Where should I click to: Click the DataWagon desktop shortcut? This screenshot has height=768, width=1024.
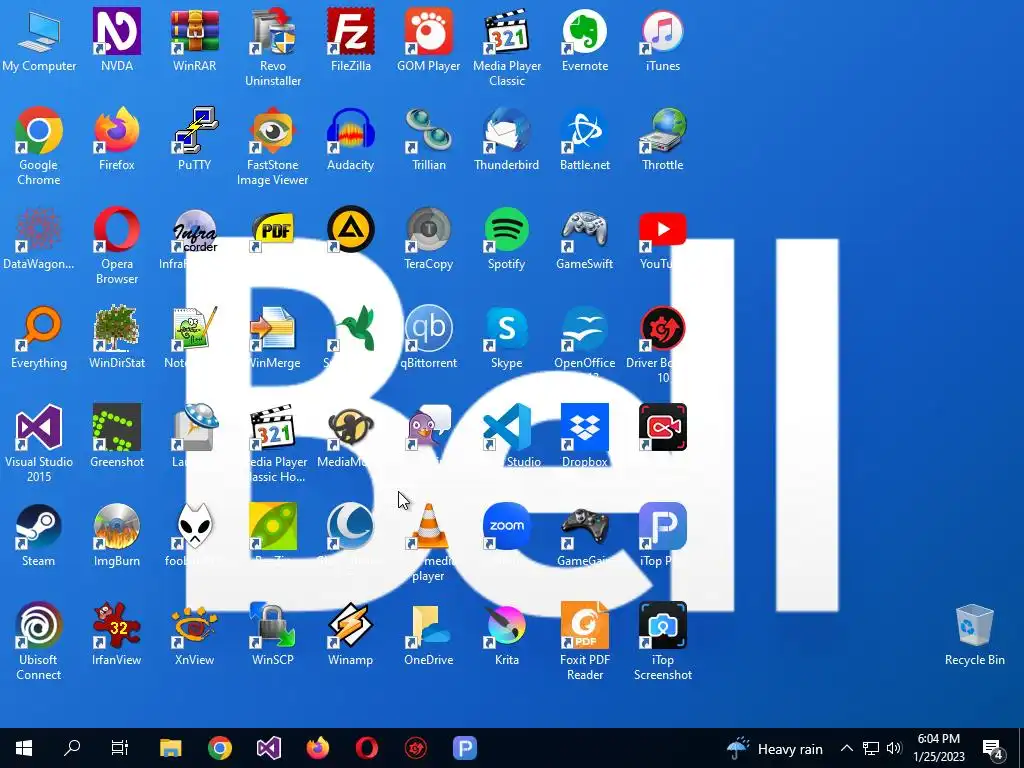(39, 230)
